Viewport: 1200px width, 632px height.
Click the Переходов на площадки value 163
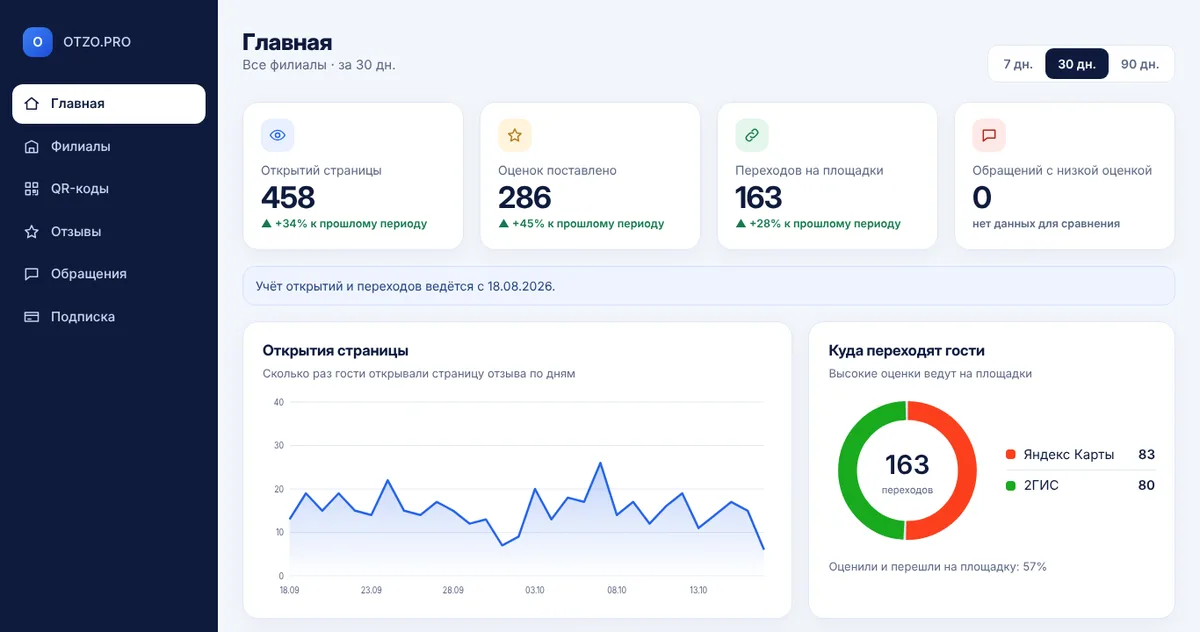[759, 197]
